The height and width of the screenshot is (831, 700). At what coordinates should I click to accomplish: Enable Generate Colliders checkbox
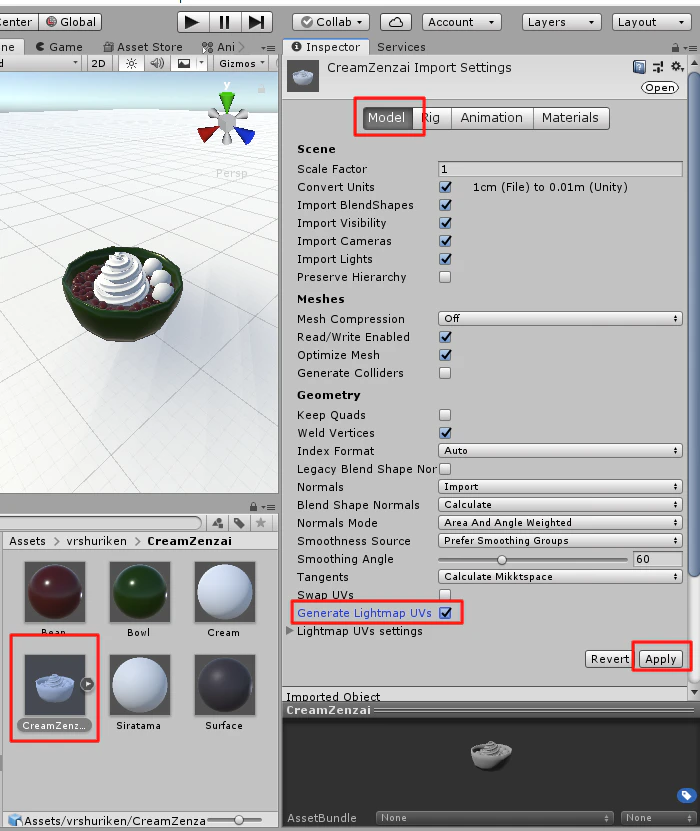[x=445, y=373]
